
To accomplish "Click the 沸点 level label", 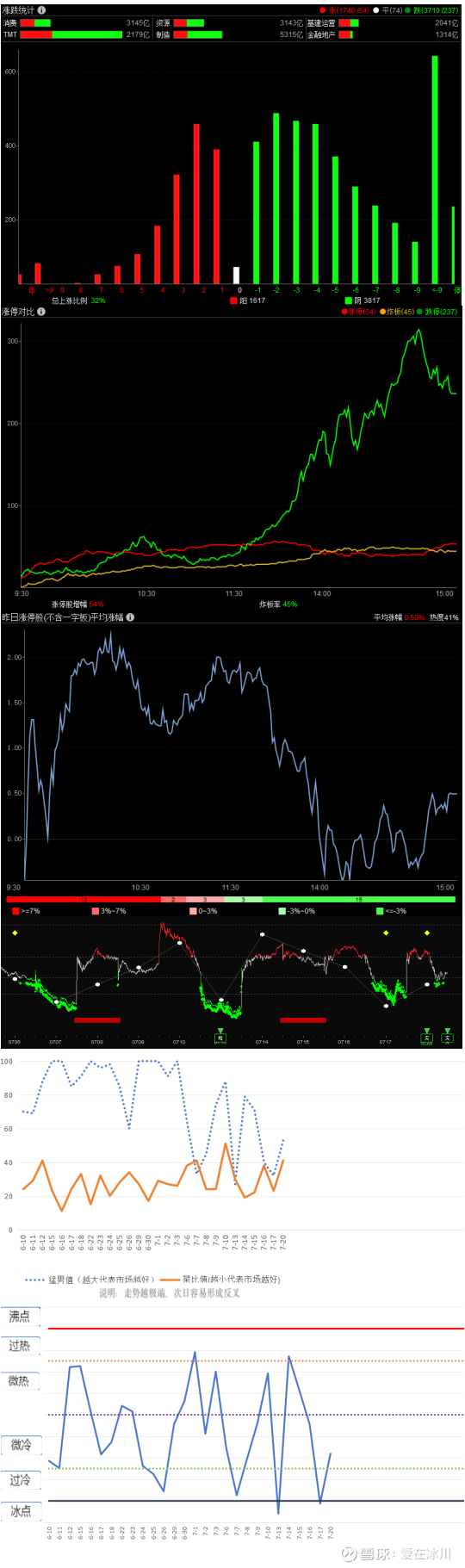I will [x=20, y=1317].
